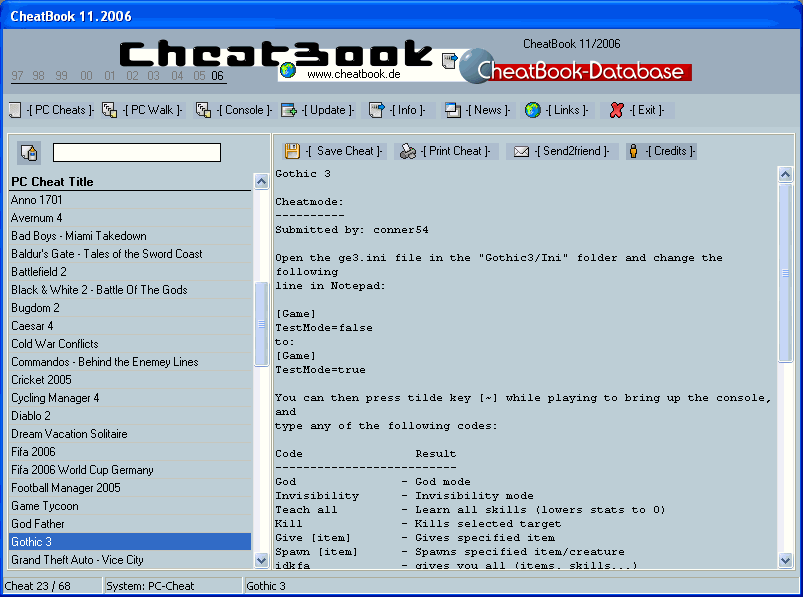Open Commandos - Behind the Enemey Lines

(x=130, y=361)
